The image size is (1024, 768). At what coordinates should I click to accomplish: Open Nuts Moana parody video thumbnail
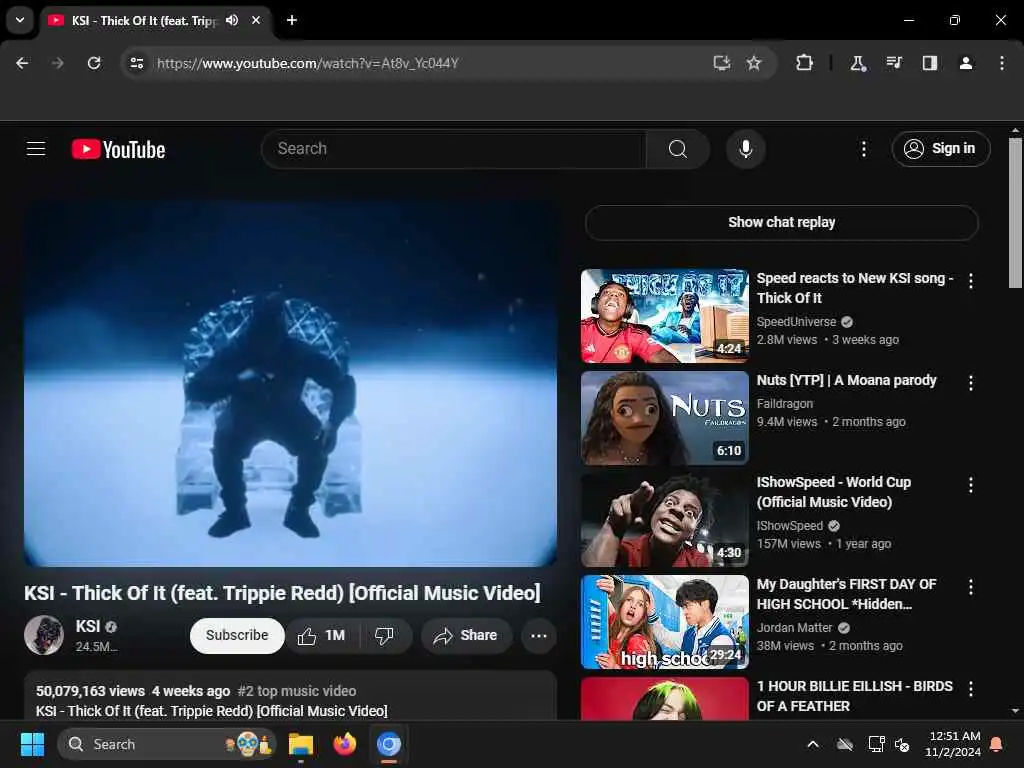point(664,418)
